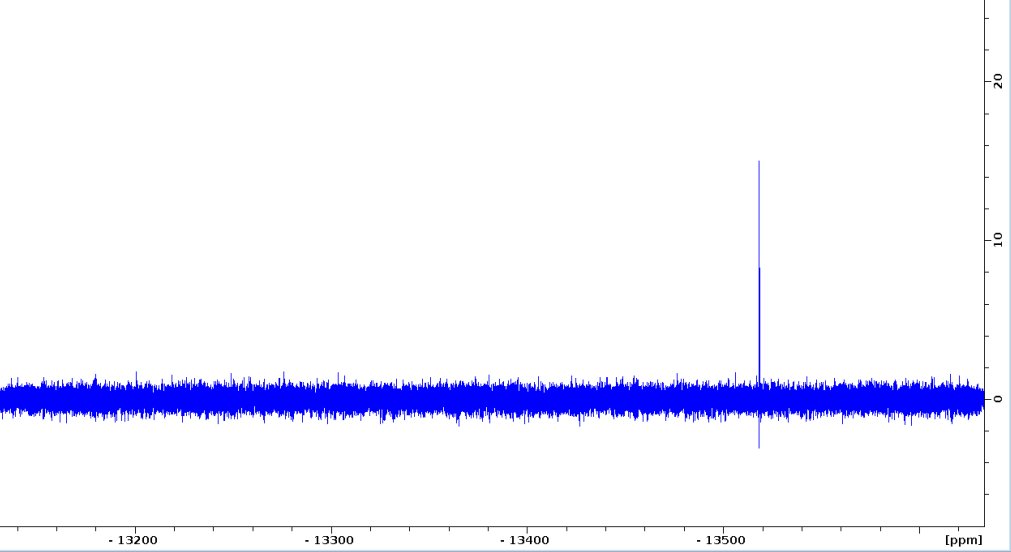The height and width of the screenshot is (552, 1011).
Task: Click the [ppm] unit label
Action: (x=964, y=540)
